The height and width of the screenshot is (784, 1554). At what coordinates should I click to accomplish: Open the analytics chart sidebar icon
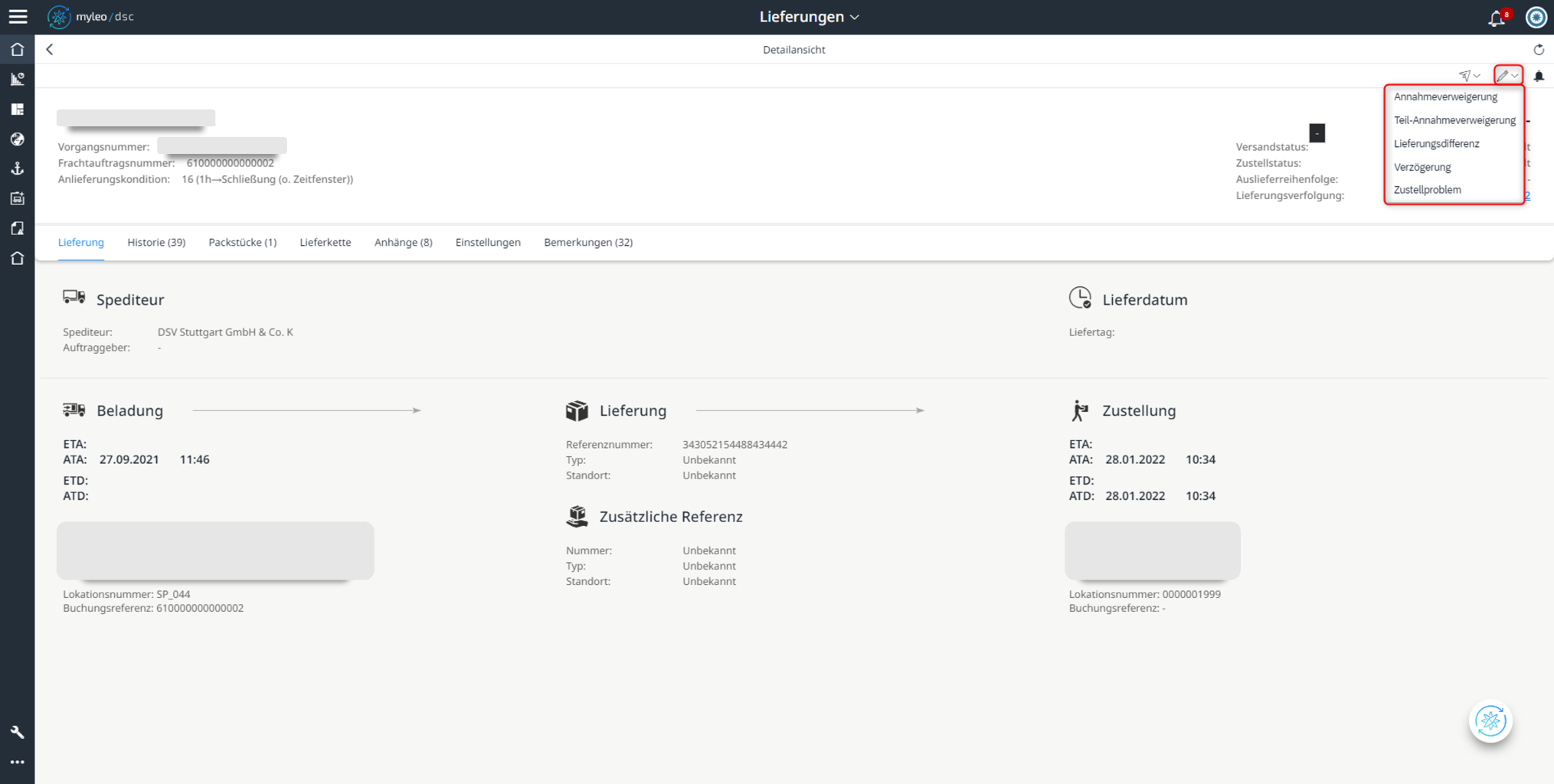[18, 79]
